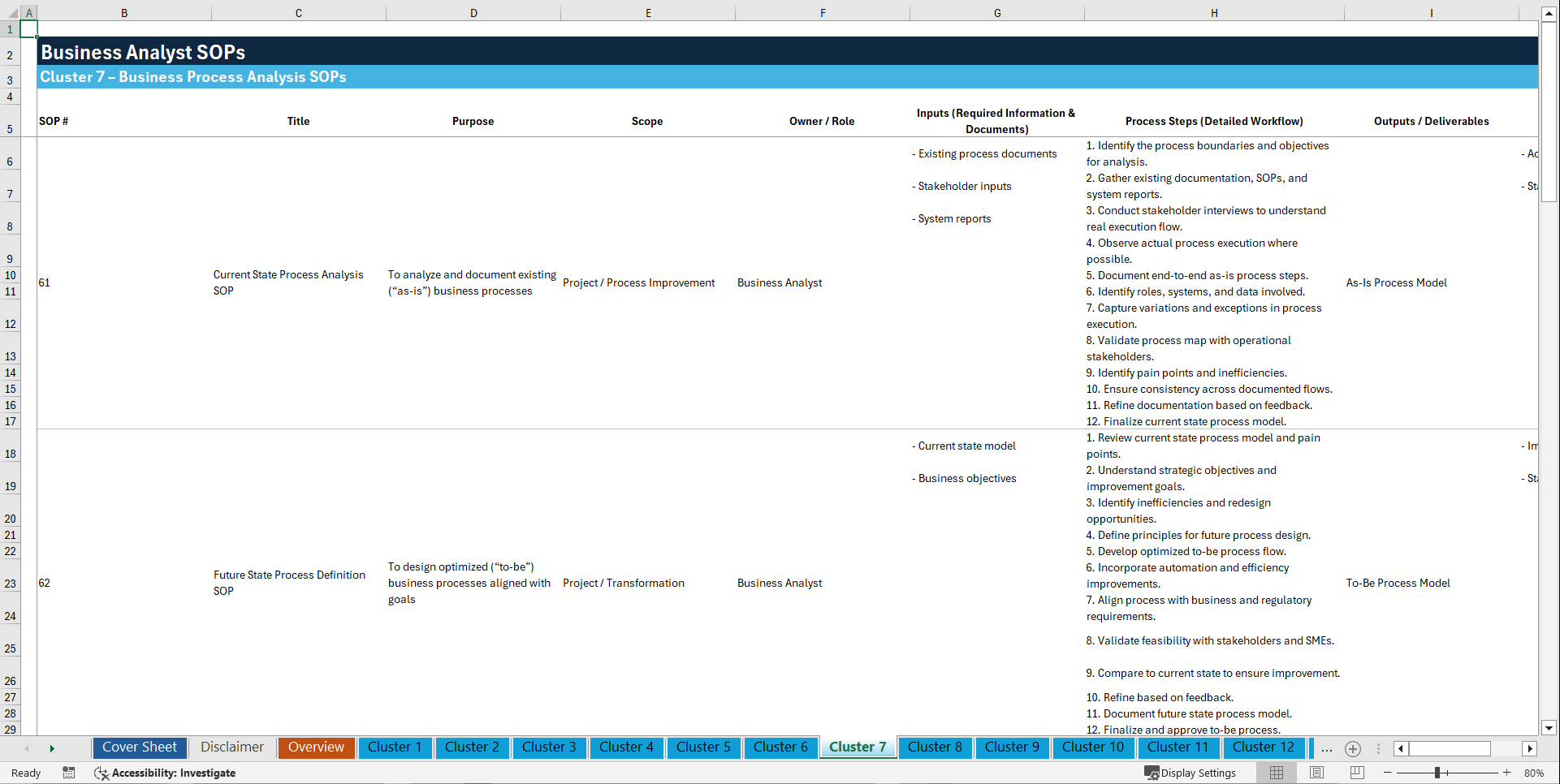The height and width of the screenshot is (784, 1560).
Task: Zoom in using the plus control
Action: coord(1507,773)
